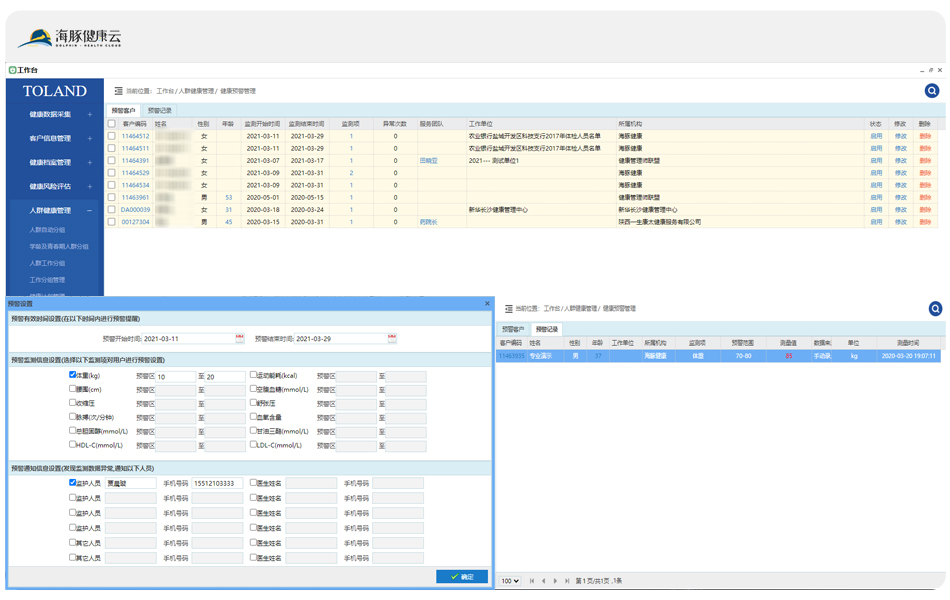Switch to 预警记录 tab above customer table

coord(160,110)
